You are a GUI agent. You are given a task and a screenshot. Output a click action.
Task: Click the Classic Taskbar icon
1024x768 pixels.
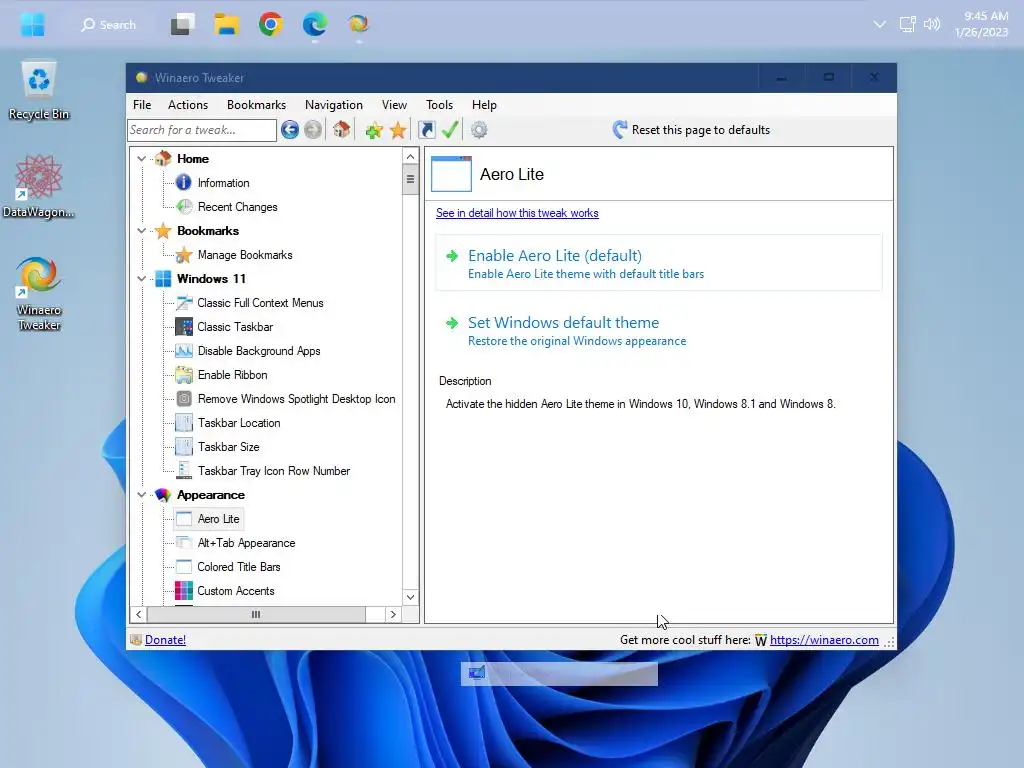[184, 327]
